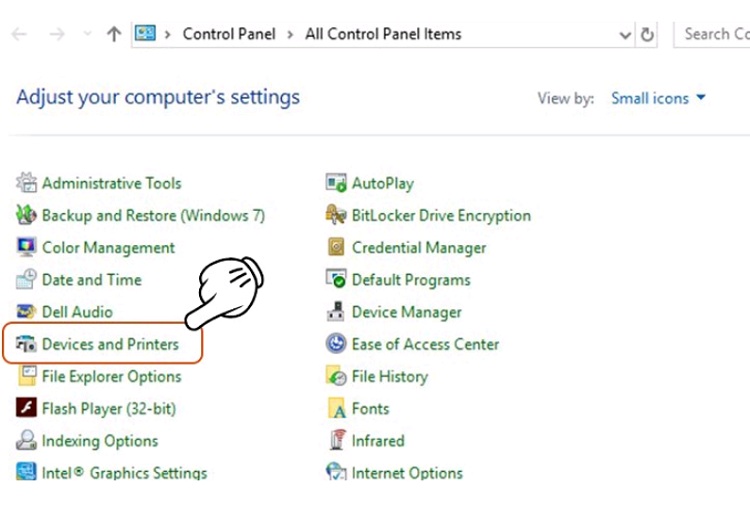Click the Internet Options globe icon

tap(336, 471)
